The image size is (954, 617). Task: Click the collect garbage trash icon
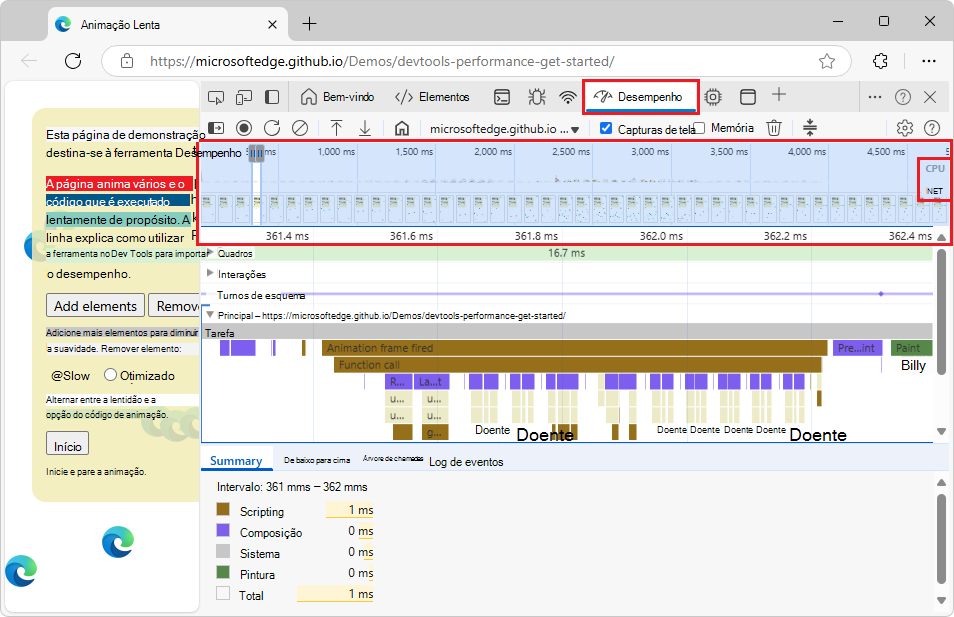point(774,128)
